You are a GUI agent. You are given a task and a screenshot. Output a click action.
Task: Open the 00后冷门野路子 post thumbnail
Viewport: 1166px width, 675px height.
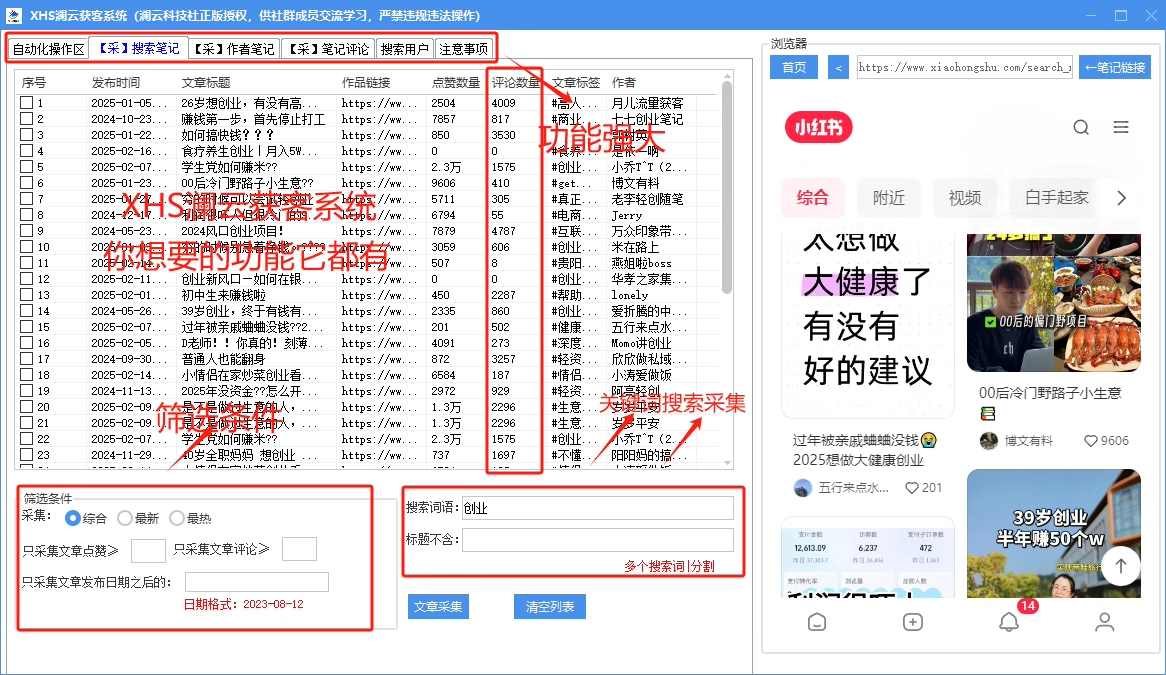click(x=1054, y=303)
